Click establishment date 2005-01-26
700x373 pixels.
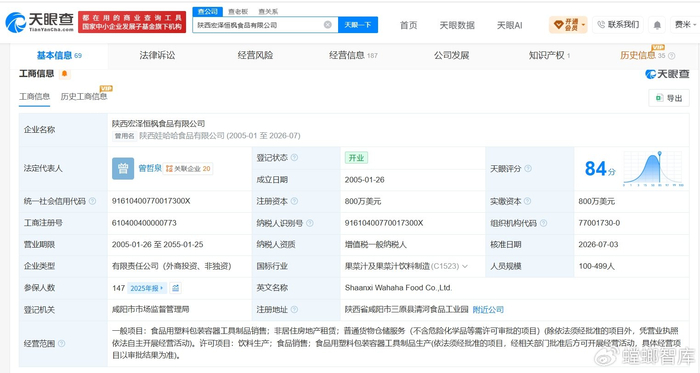coord(364,180)
